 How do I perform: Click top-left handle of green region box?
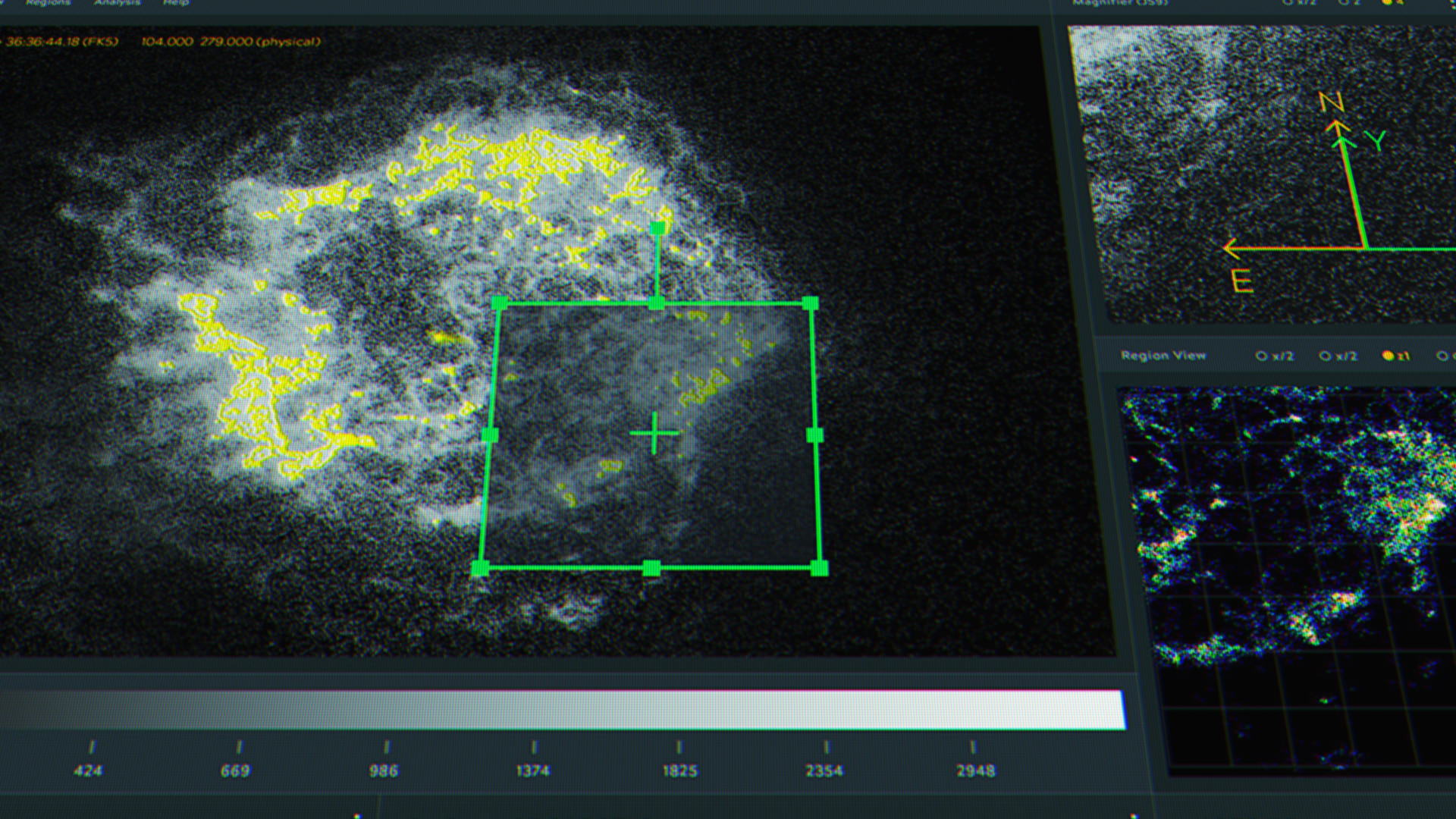[x=499, y=304]
